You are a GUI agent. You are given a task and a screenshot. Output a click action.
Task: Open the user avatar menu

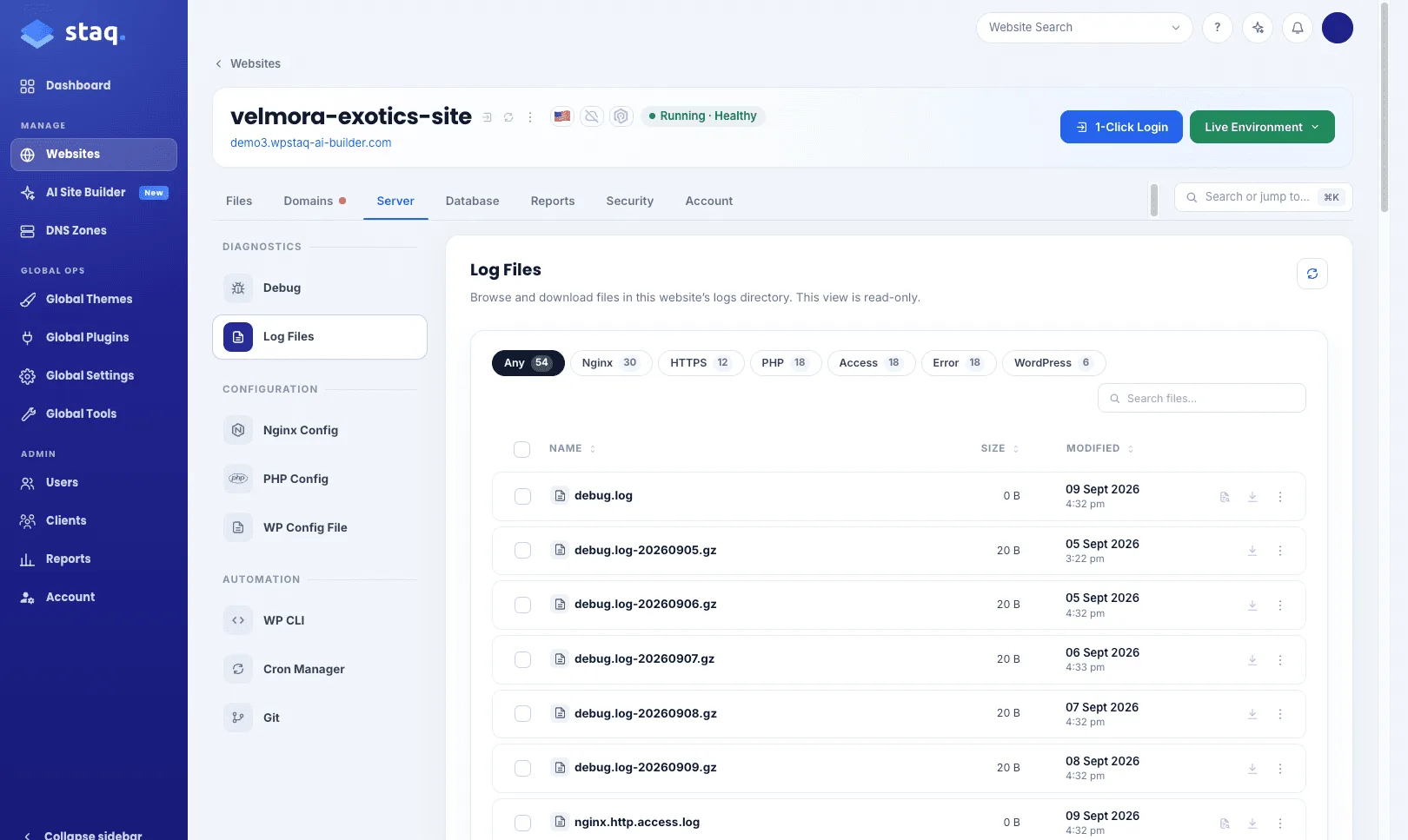pos(1337,28)
